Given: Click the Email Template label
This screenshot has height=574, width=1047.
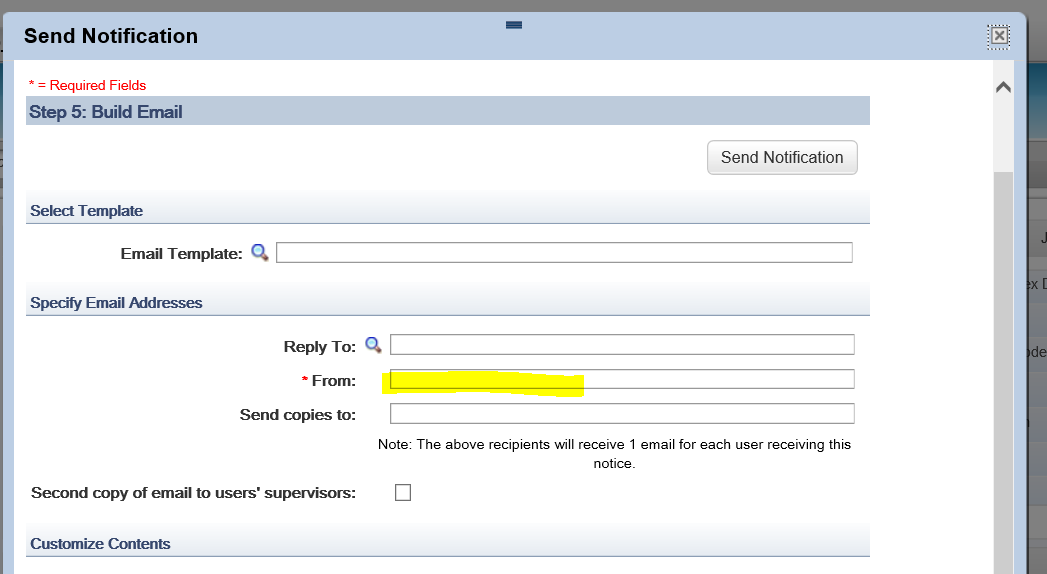Looking at the screenshot, I should click(181, 254).
